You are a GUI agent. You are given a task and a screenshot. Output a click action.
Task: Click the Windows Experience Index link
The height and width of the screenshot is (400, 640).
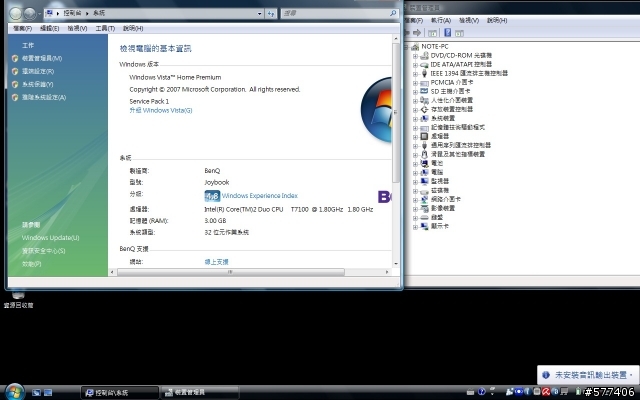tap(260, 196)
